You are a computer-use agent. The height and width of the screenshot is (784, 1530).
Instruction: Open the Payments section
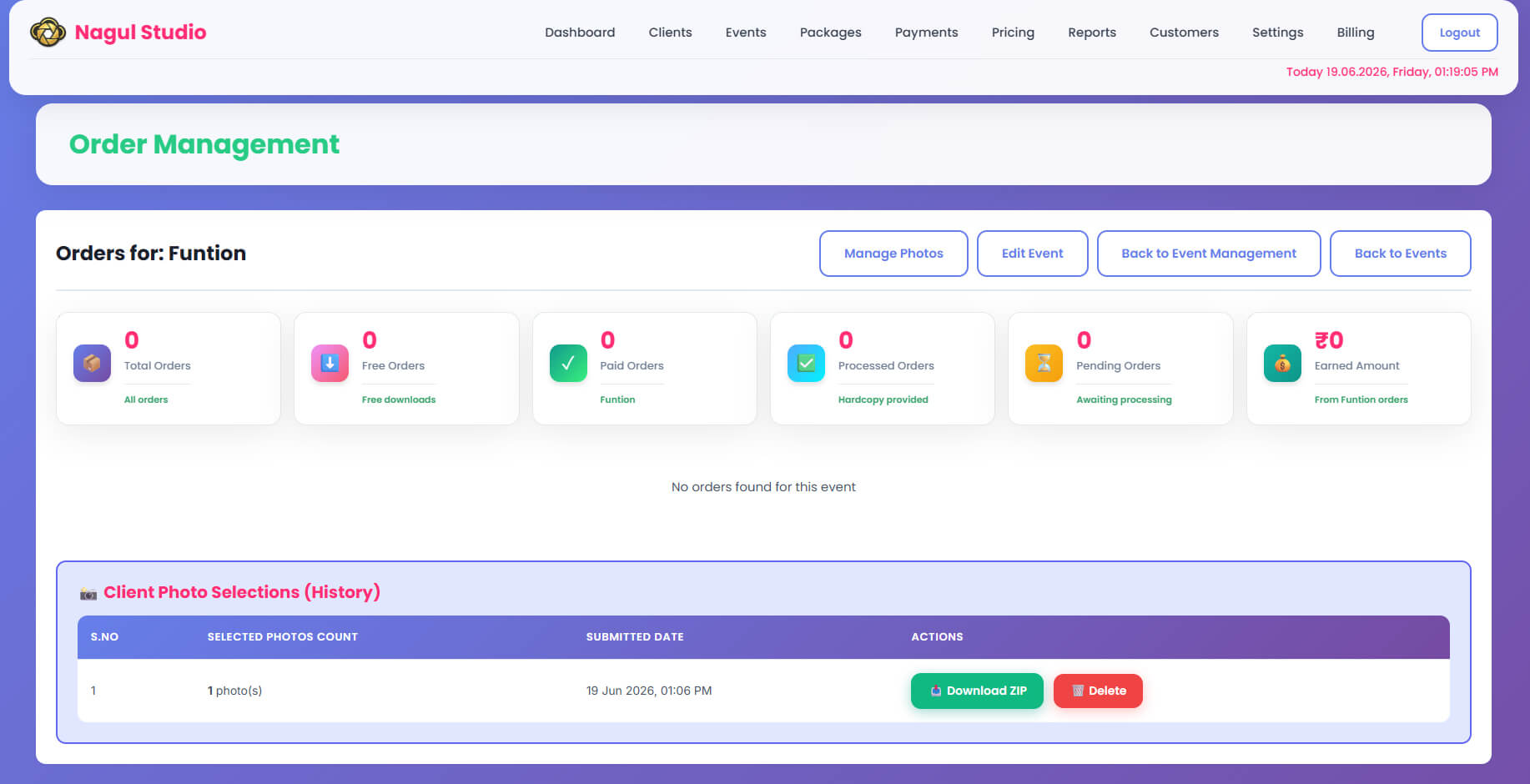click(926, 33)
